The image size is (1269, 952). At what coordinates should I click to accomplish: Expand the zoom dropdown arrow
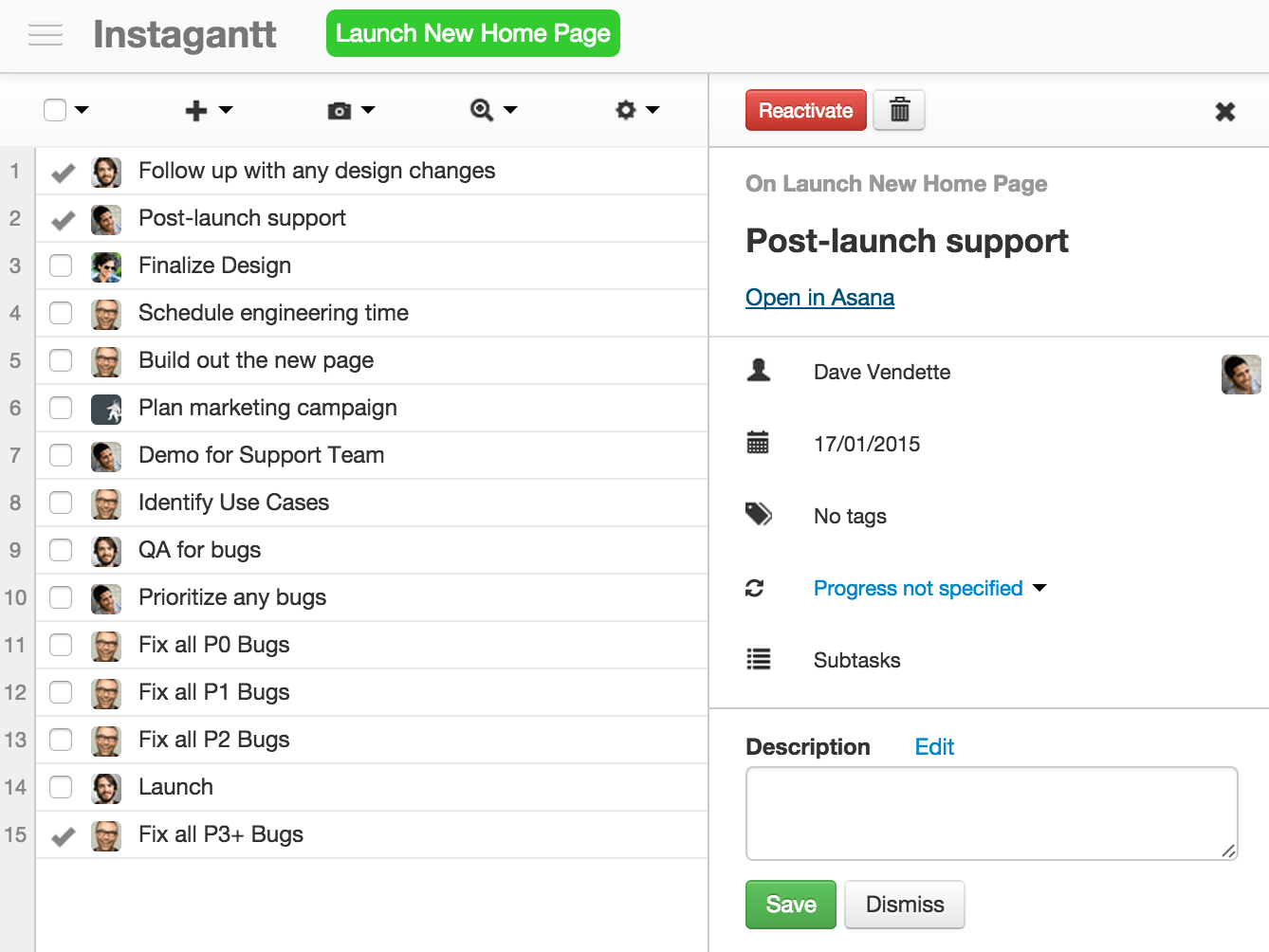510,110
